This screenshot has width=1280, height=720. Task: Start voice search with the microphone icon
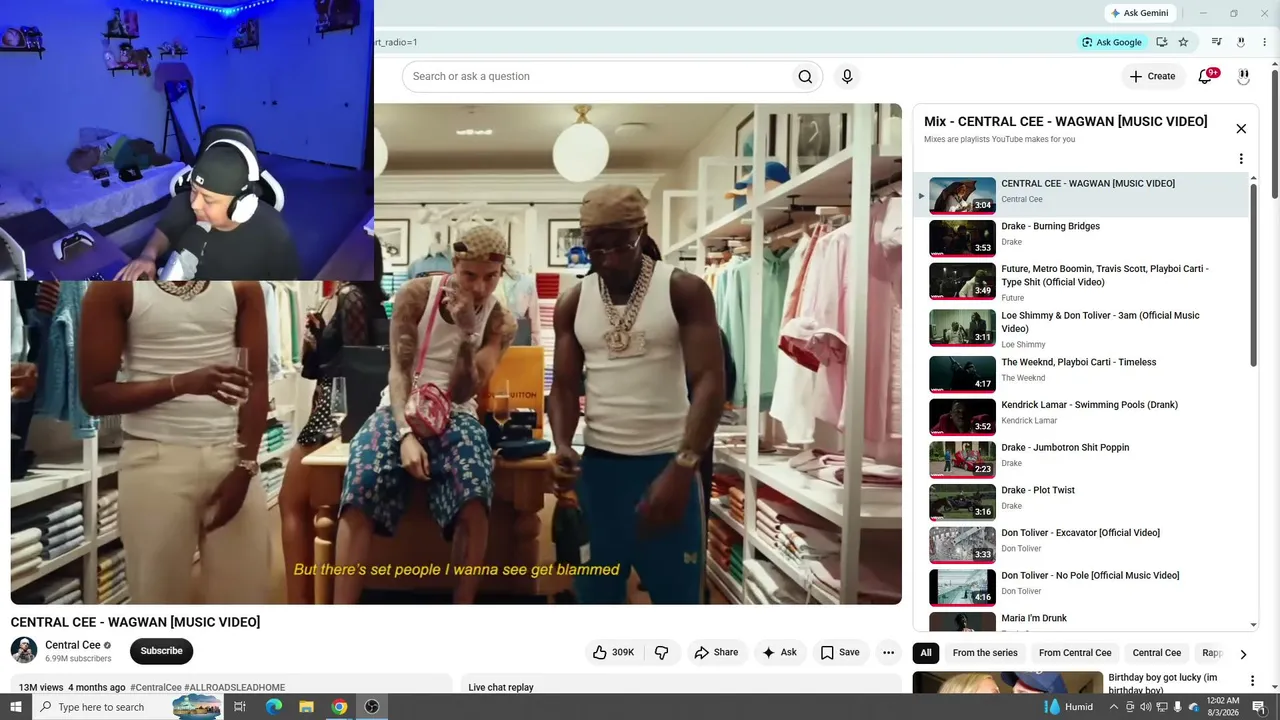847,77
